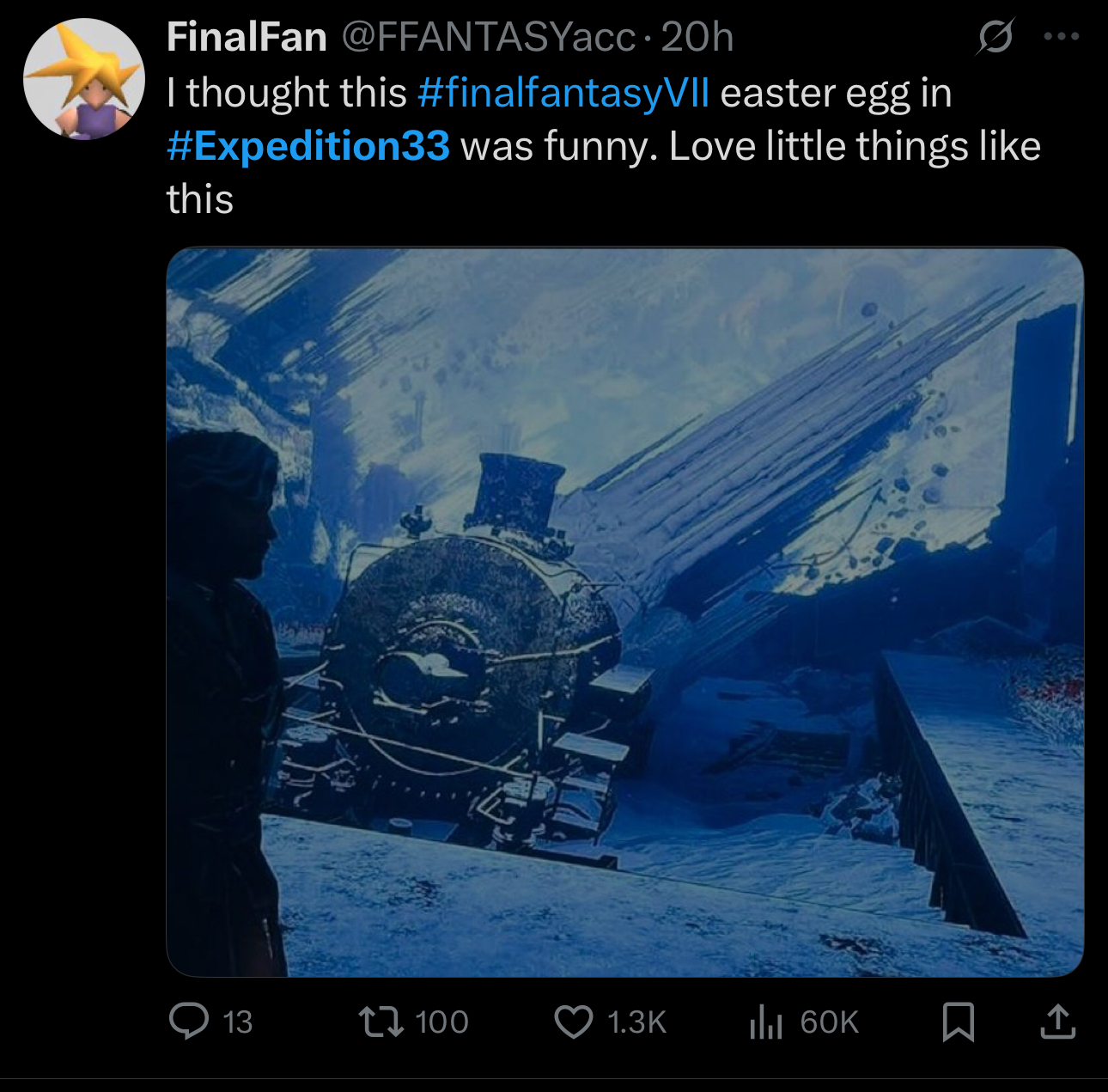Click the FinalFan display name
Screen dimensions: 1108x1092
[247, 37]
